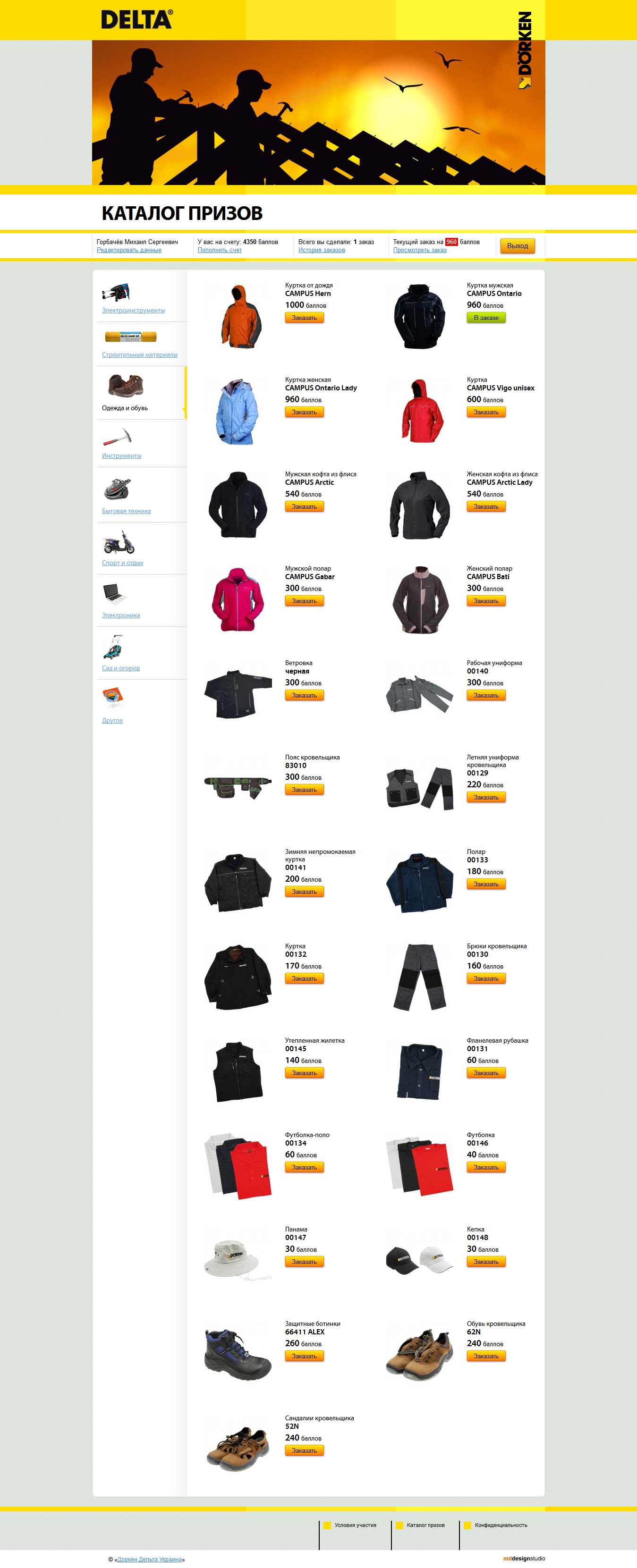
Task: Open Условия участия footer item
Action: (x=356, y=1525)
